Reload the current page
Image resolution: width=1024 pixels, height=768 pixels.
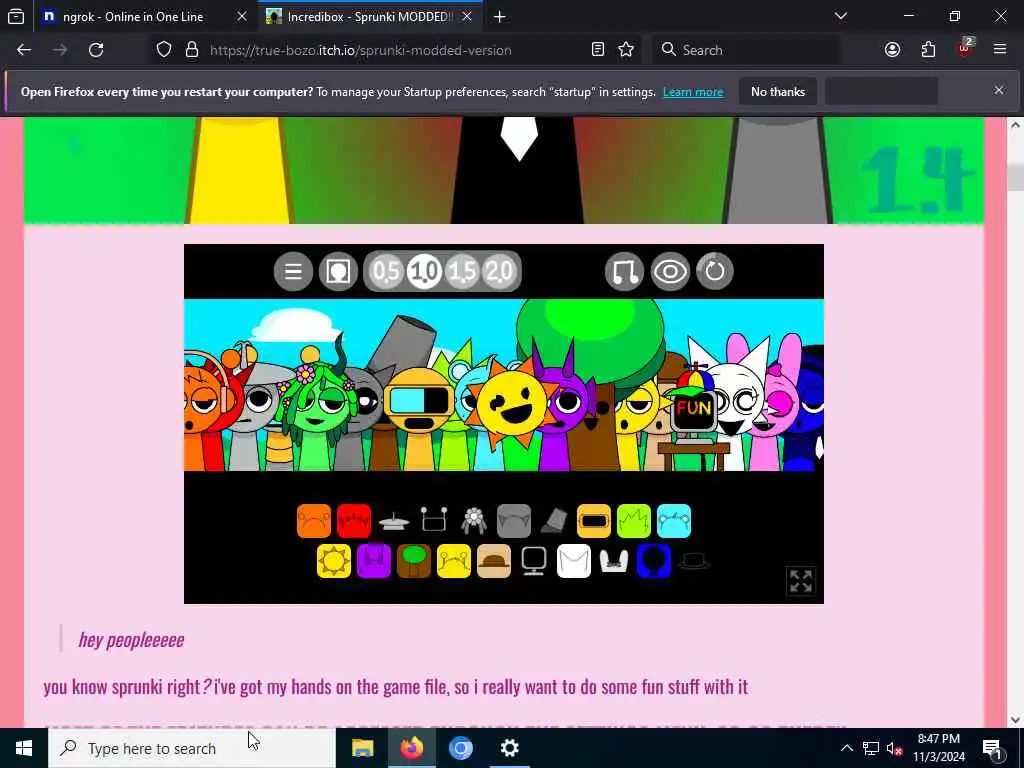(x=96, y=50)
